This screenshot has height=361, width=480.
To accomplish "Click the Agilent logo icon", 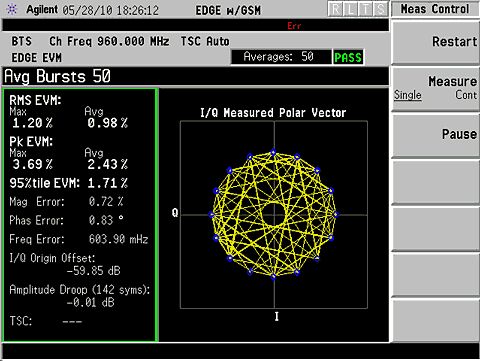I will point(12,10).
